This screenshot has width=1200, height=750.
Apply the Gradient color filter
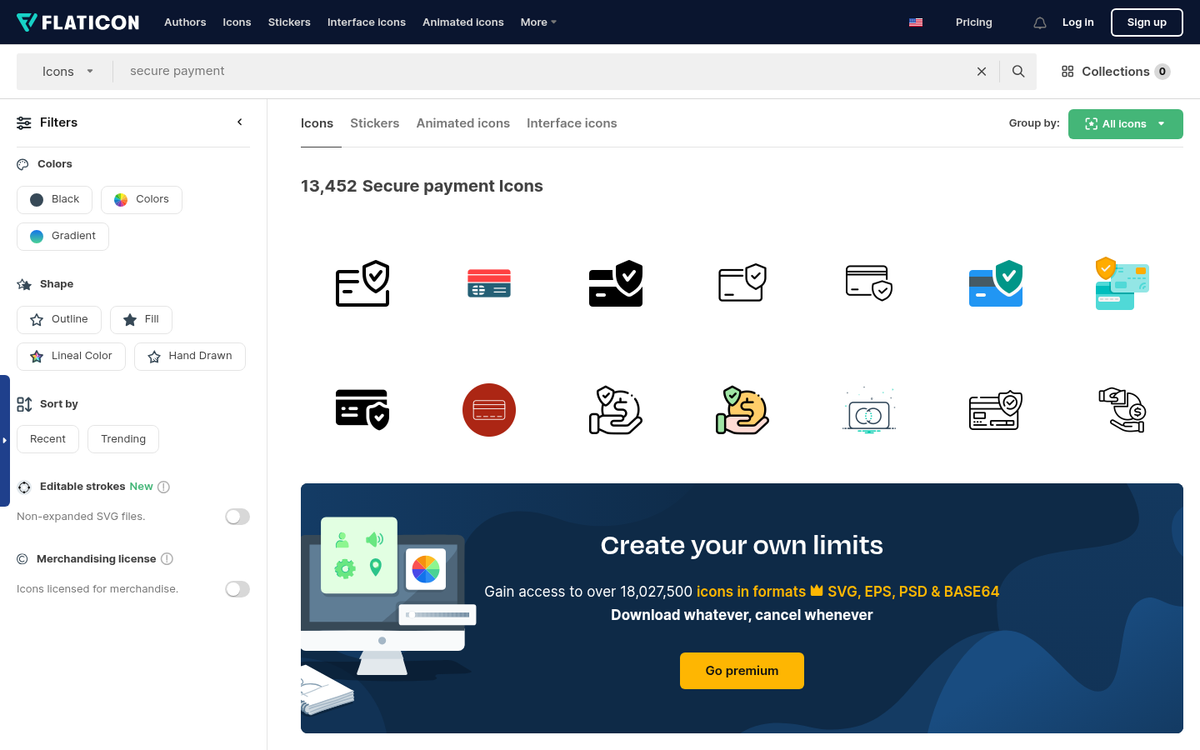point(62,236)
